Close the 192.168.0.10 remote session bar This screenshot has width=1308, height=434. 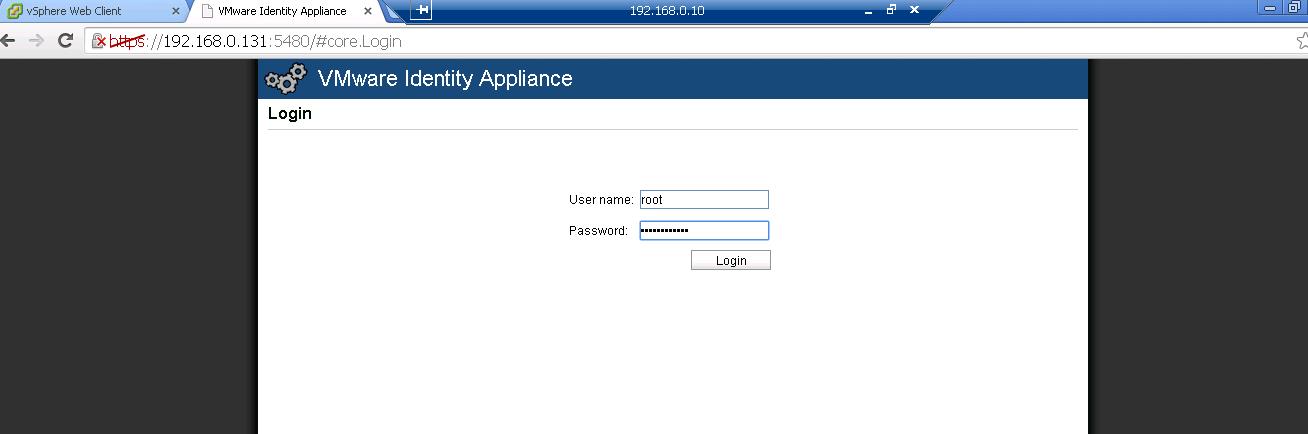(914, 10)
